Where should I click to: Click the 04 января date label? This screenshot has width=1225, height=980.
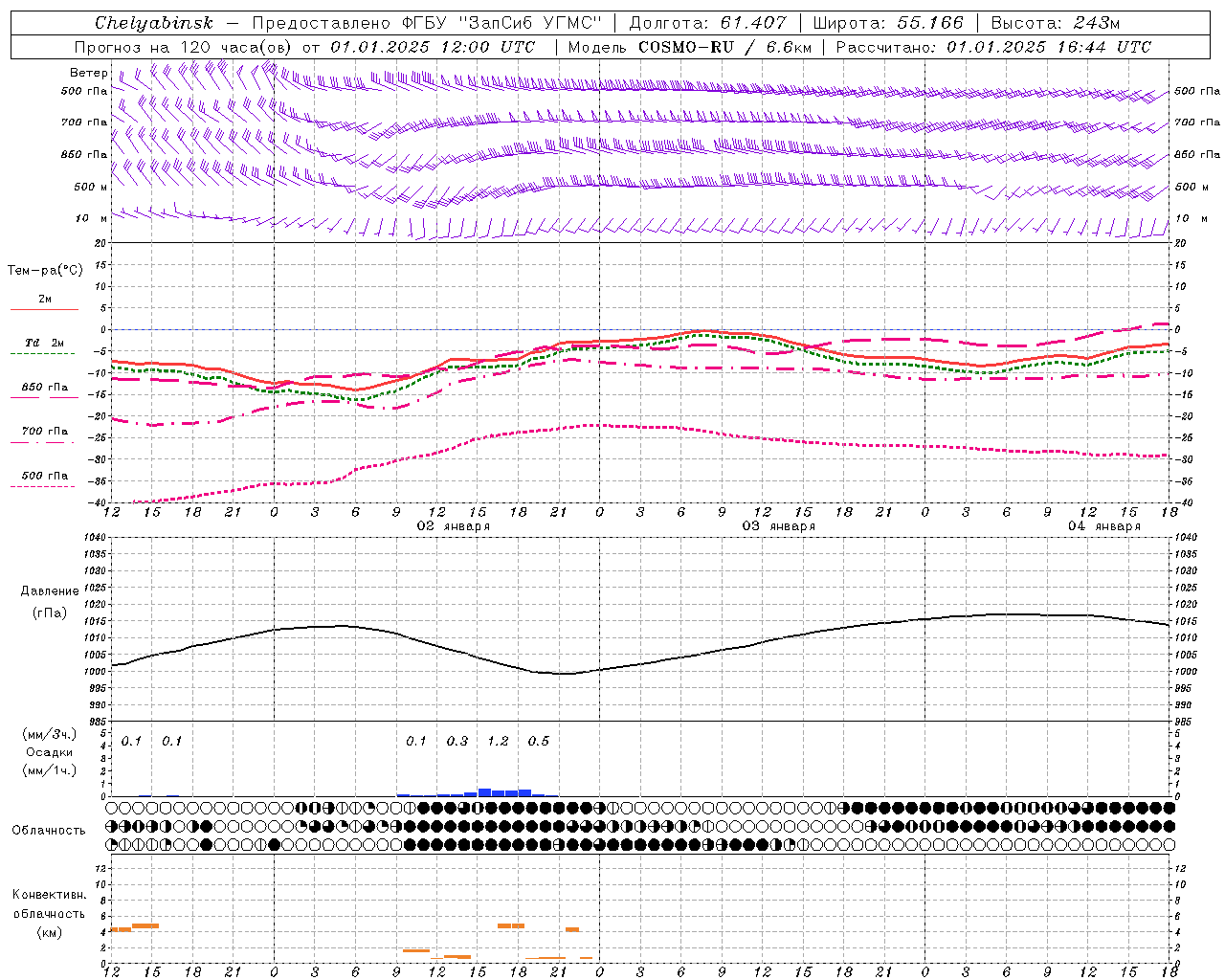pyautogui.click(x=1104, y=525)
